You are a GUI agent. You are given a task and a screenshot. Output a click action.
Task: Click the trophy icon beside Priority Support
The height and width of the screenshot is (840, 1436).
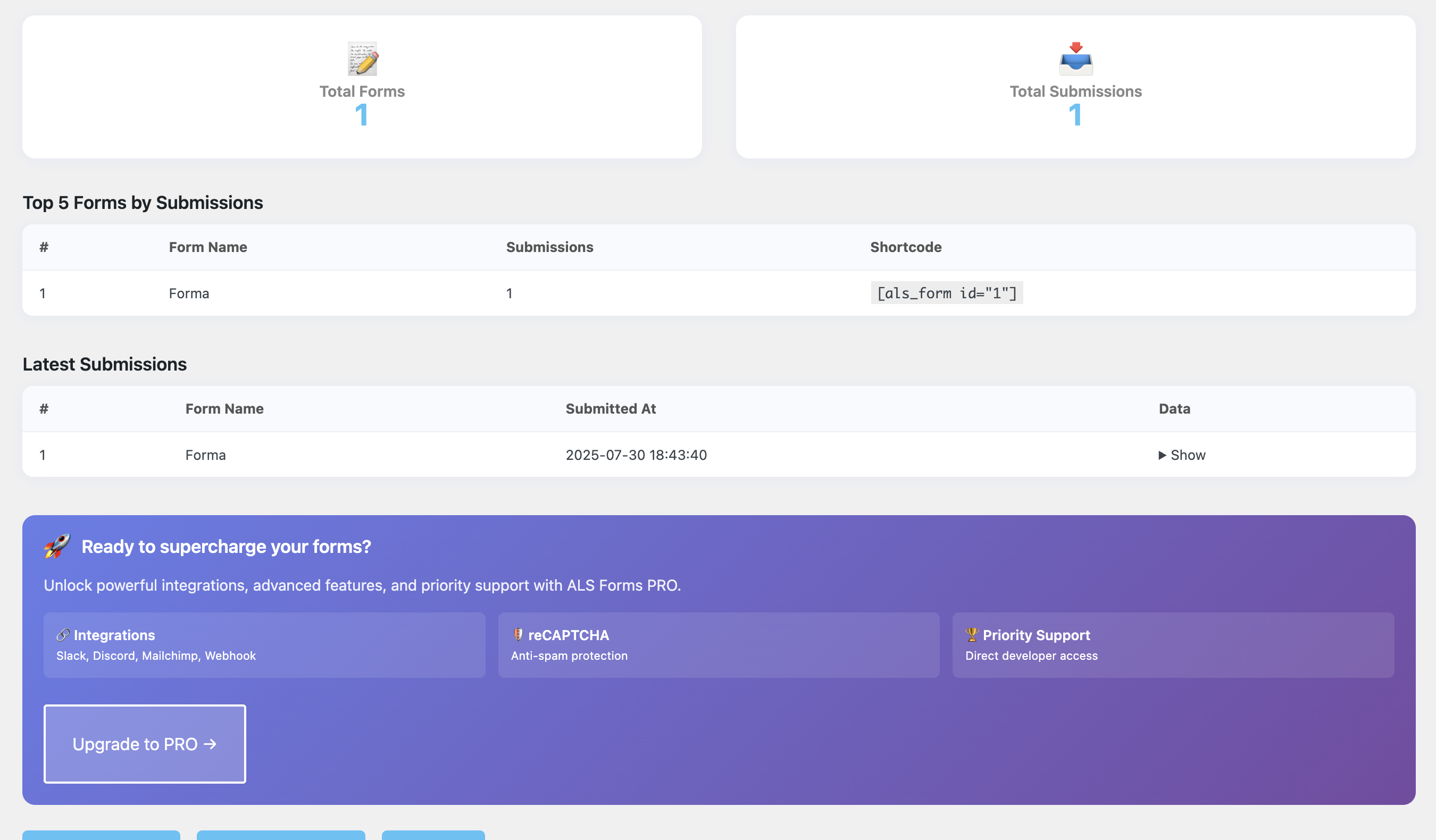coord(972,634)
